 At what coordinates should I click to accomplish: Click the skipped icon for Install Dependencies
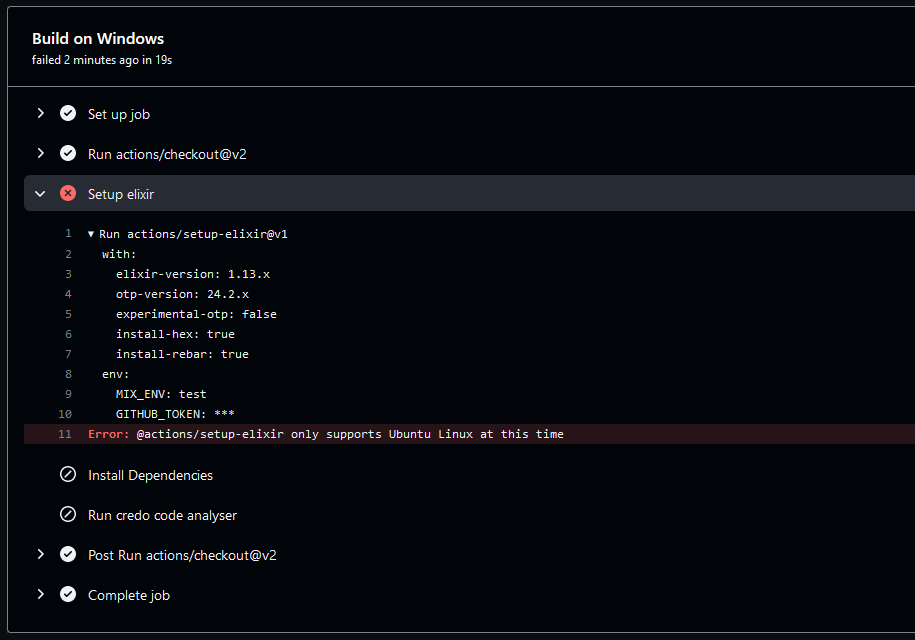[68, 474]
